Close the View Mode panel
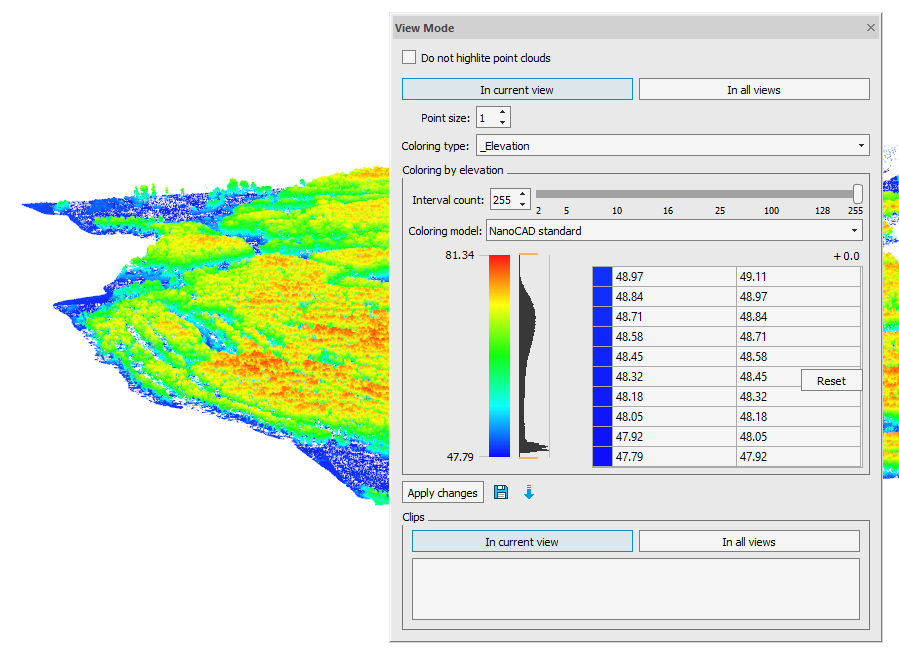 (x=870, y=28)
